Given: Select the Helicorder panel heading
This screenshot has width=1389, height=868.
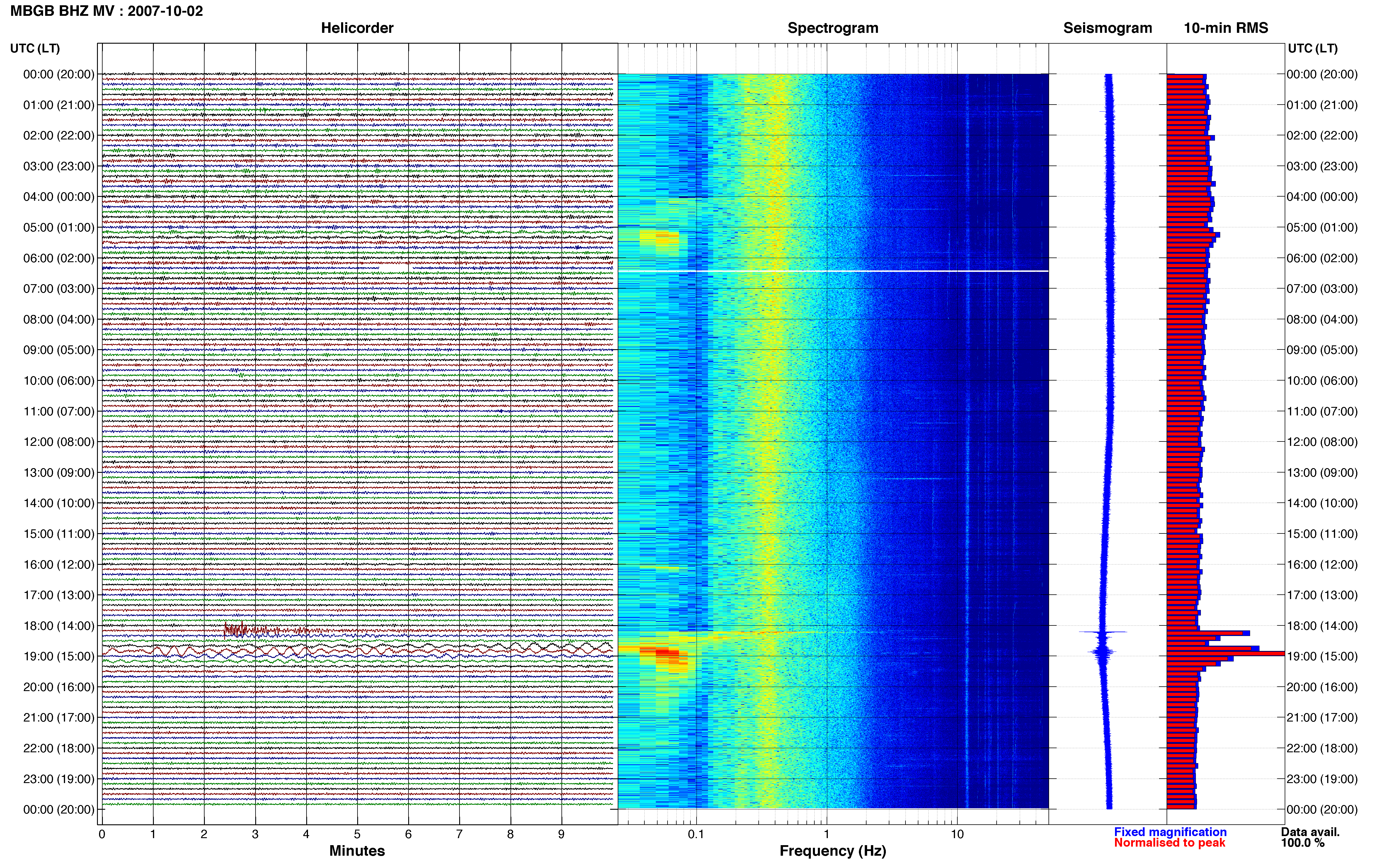Looking at the screenshot, I should (x=357, y=28).
